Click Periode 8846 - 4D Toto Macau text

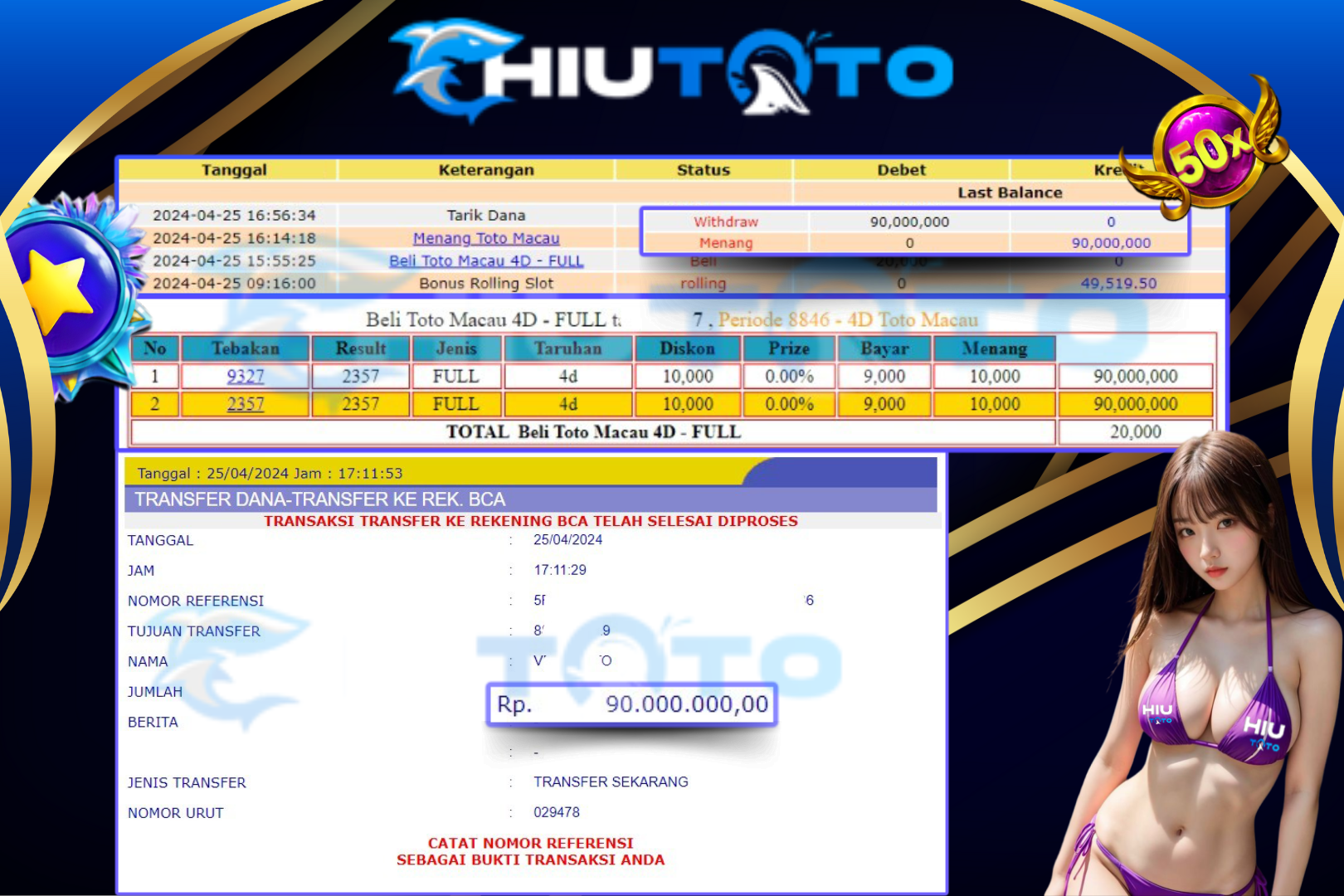pos(848,320)
